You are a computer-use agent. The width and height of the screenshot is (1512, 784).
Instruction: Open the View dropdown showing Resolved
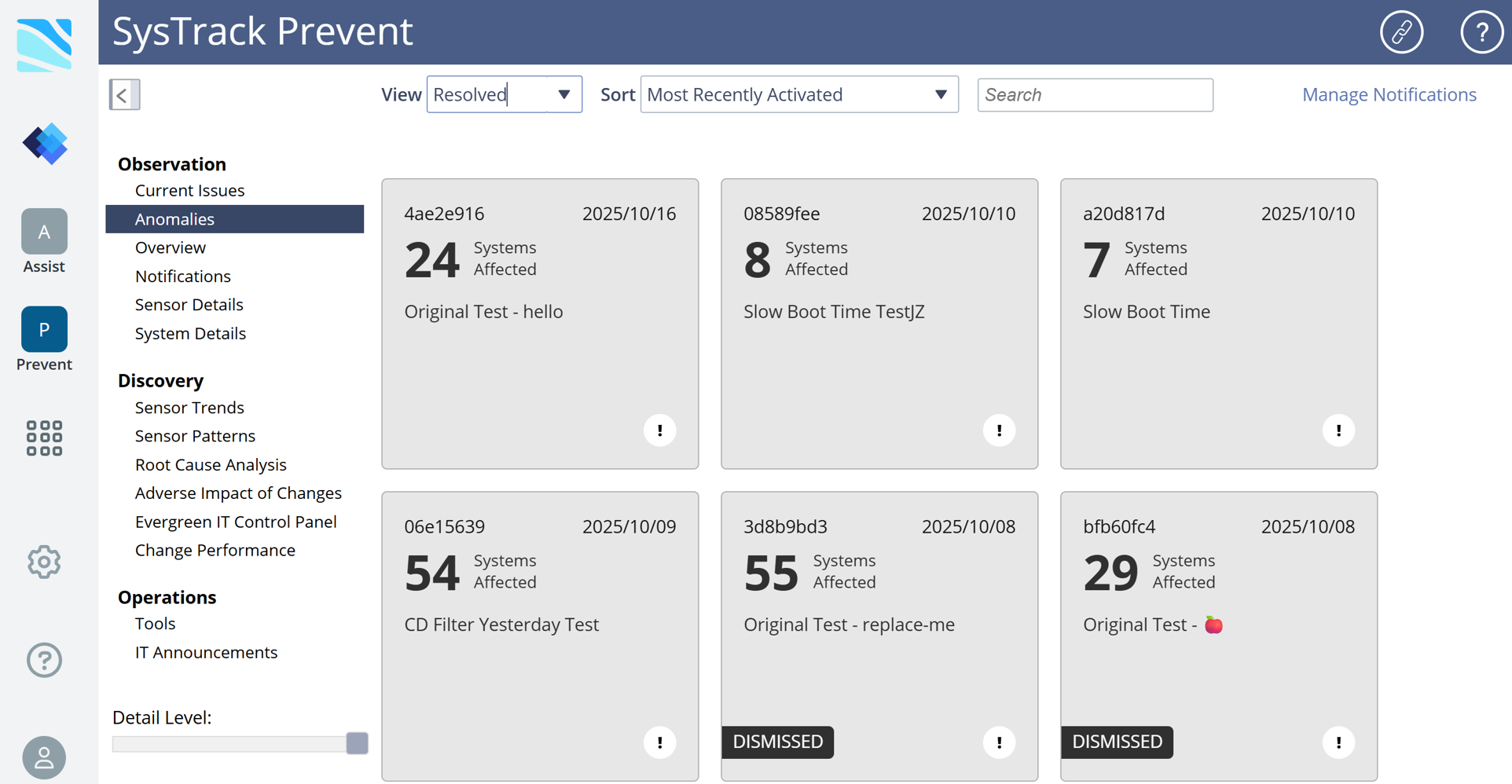click(504, 95)
